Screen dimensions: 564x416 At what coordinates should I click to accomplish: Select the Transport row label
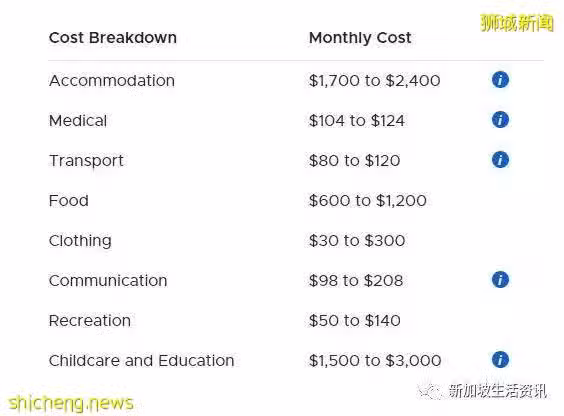[x=86, y=161]
